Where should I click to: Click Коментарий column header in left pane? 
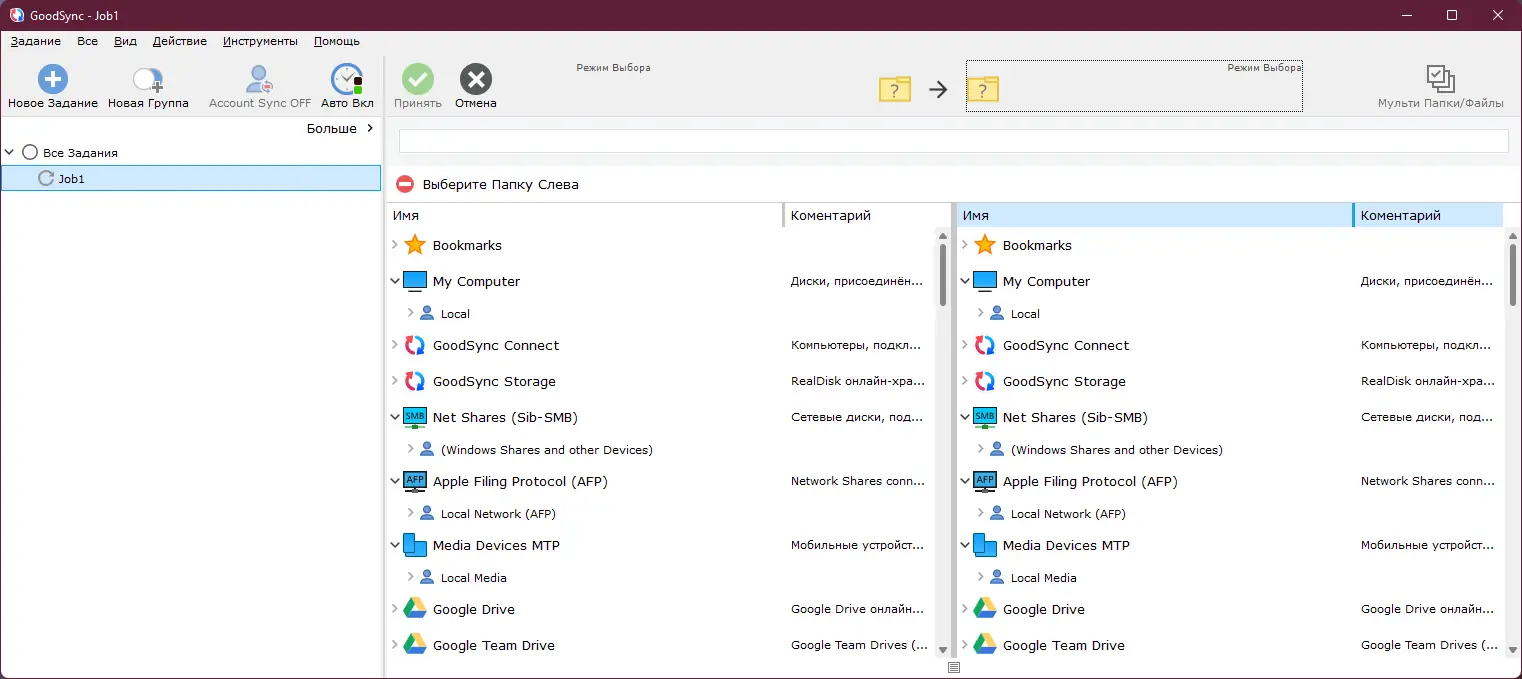tap(867, 215)
